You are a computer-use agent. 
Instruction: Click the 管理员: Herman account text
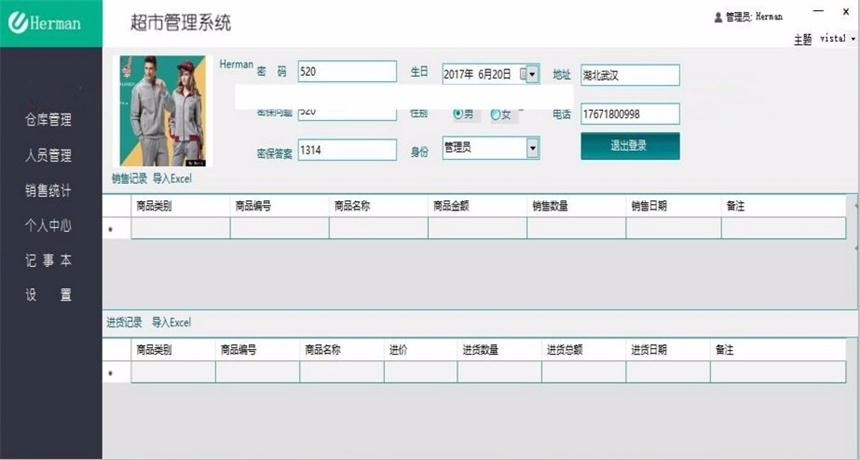pos(754,17)
